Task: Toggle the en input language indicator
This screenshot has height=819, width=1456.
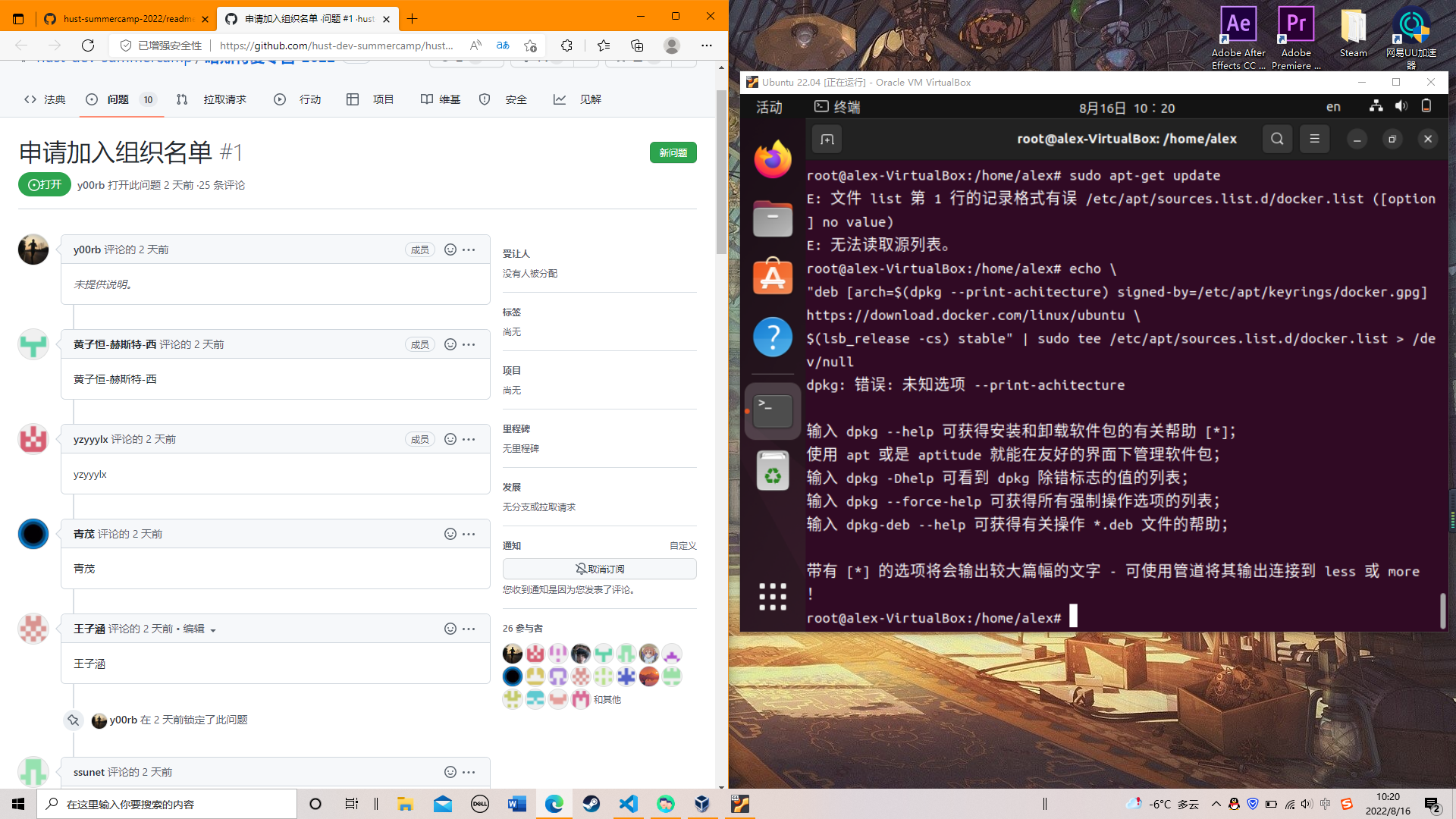Action: [1333, 107]
